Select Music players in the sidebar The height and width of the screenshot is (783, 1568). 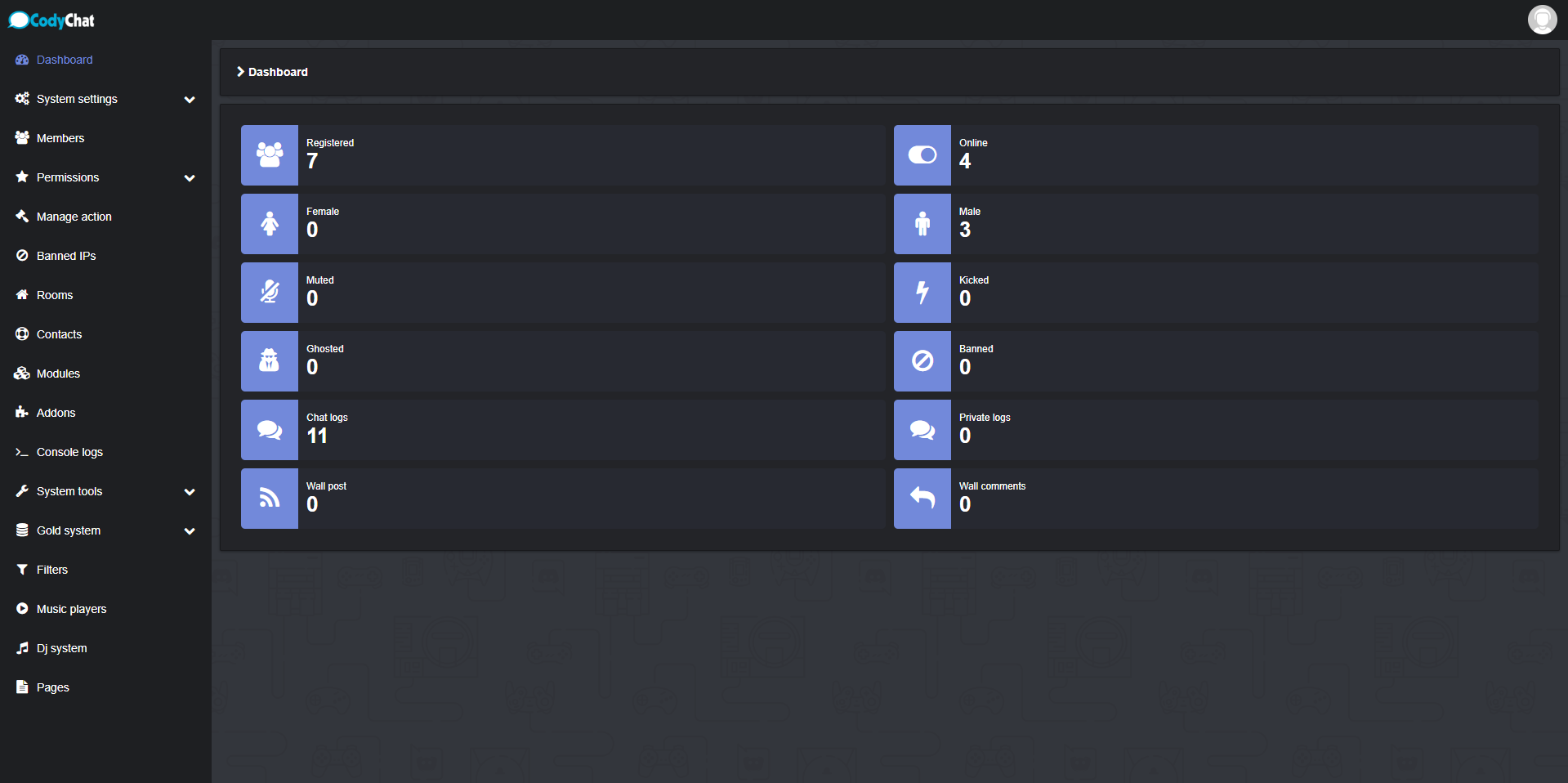point(71,609)
